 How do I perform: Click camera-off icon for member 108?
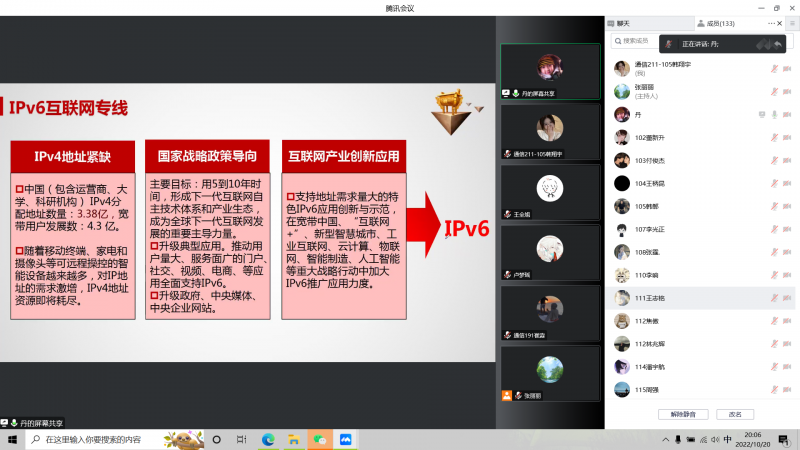787,252
